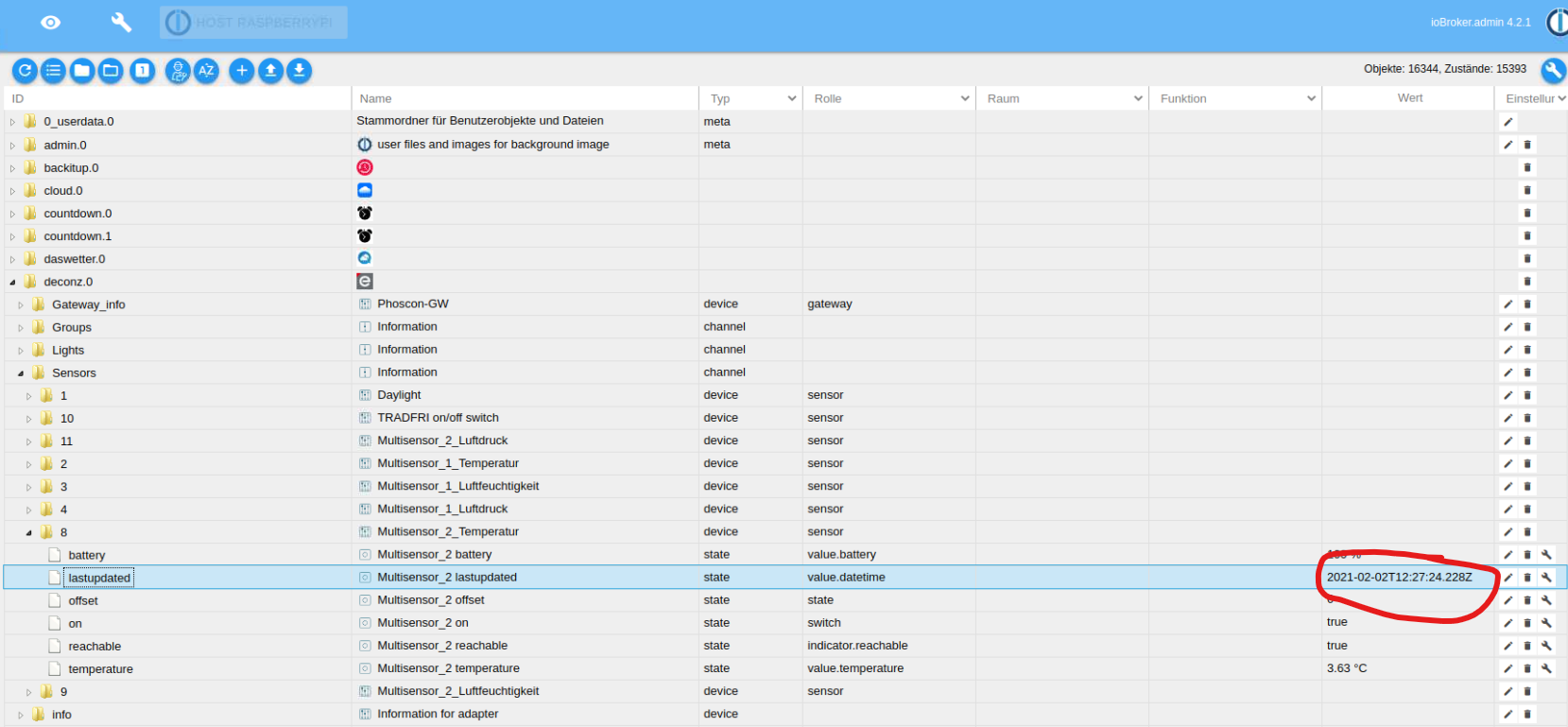
Task: Click the 'Information for adapter' name cell
Action: coord(525,714)
